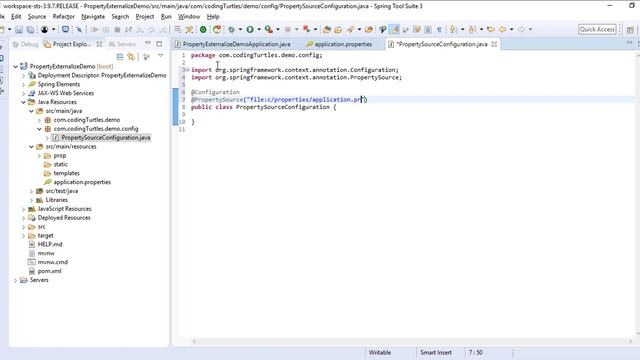Screen dimensions: 640x360
Task: Click the Open Perspective icon
Action: [x=630, y=30]
